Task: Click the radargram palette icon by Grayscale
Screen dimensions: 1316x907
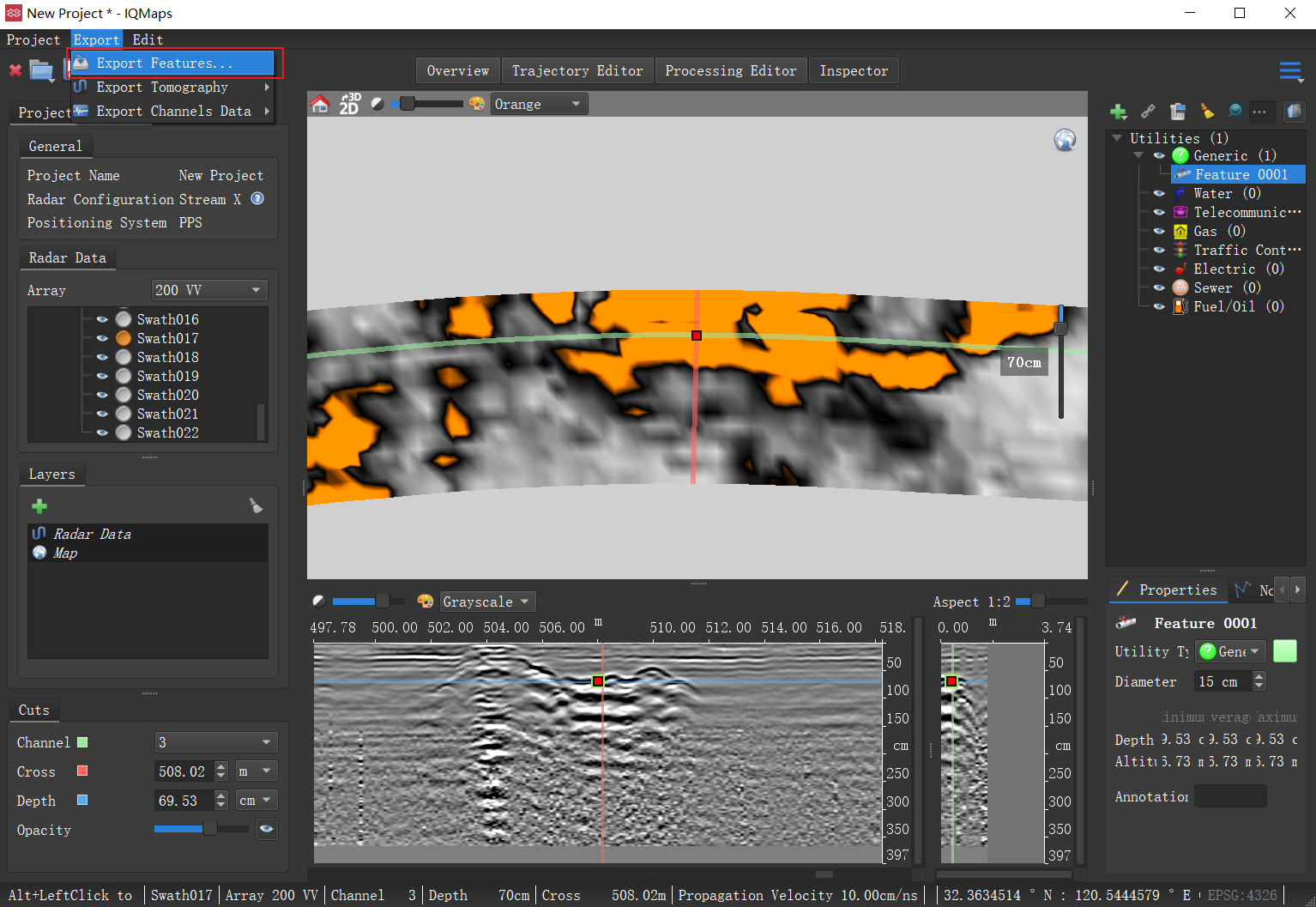Action: (426, 602)
